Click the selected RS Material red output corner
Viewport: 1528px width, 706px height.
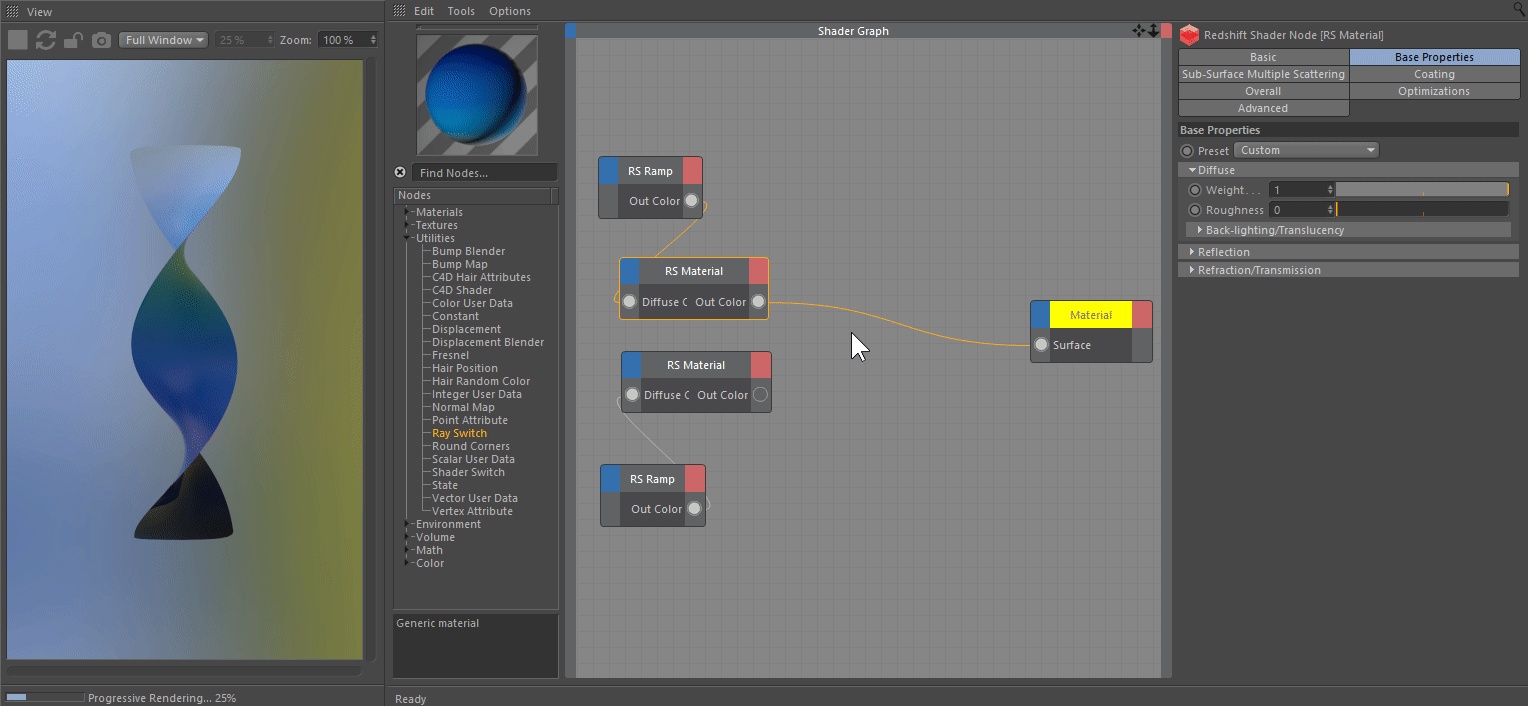point(758,271)
